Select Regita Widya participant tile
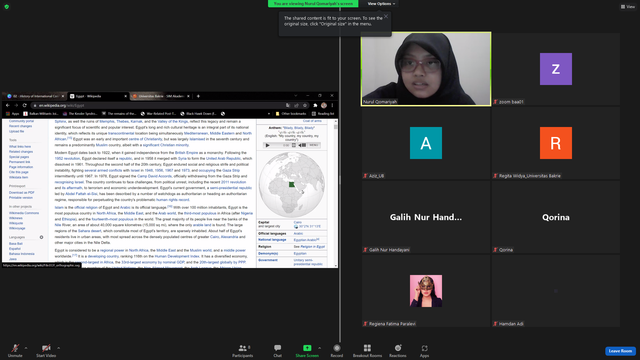 [x=556, y=143]
